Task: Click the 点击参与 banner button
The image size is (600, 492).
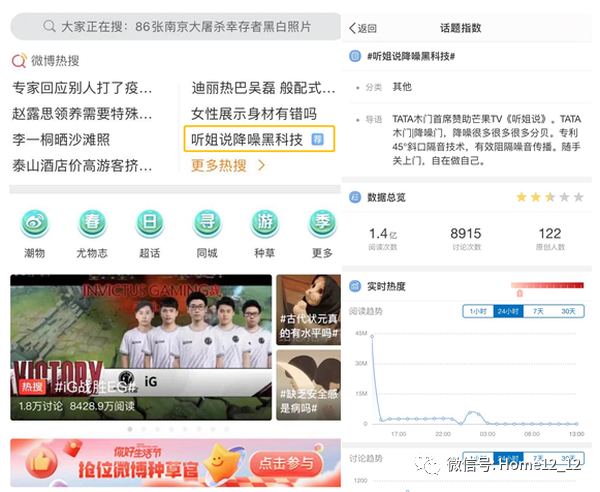Action: coord(286,463)
